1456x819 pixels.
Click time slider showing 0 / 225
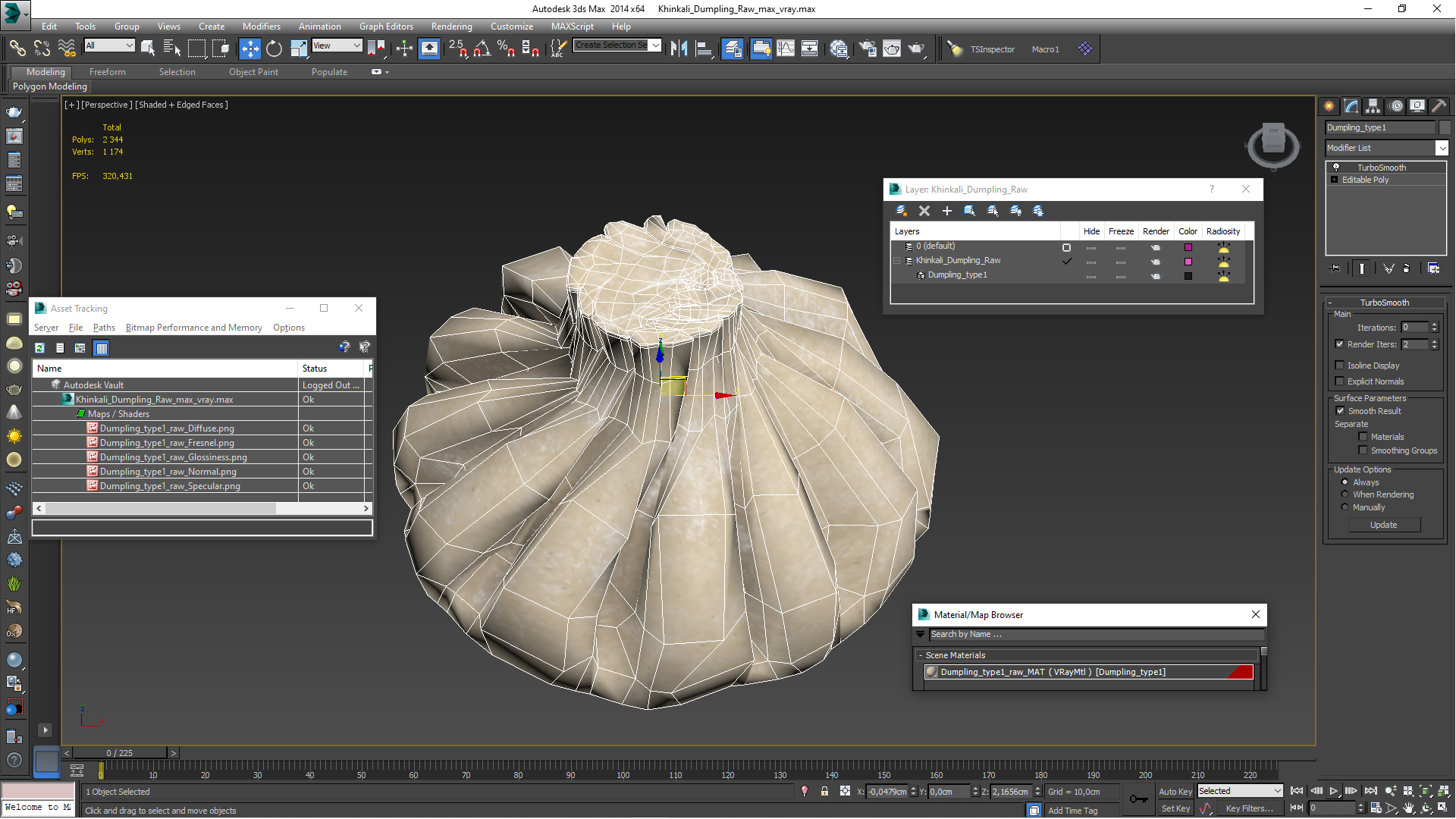point(120,753)
